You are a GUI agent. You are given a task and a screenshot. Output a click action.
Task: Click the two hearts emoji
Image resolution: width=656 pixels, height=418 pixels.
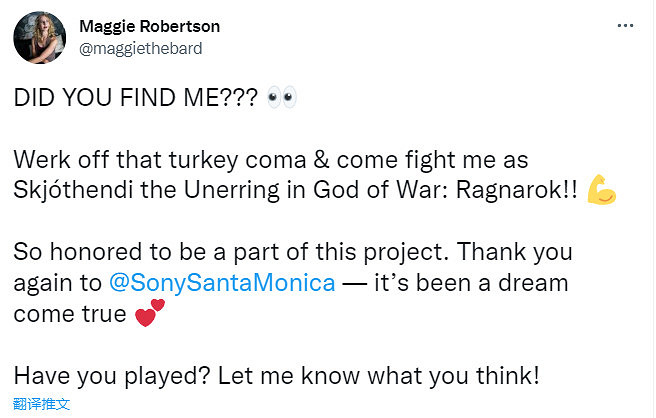[149, 316]
